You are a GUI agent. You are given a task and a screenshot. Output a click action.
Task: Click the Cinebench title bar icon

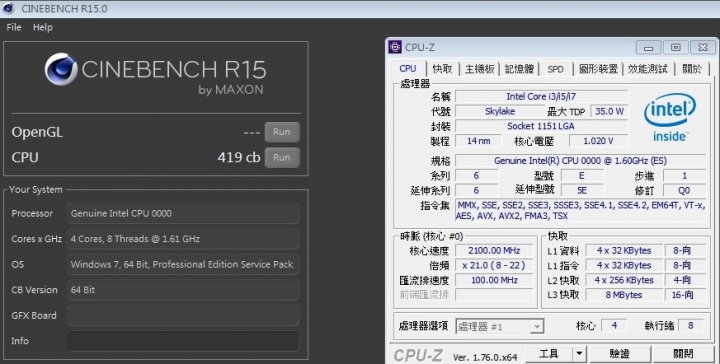pyautogui.click(x=9, y=8)
